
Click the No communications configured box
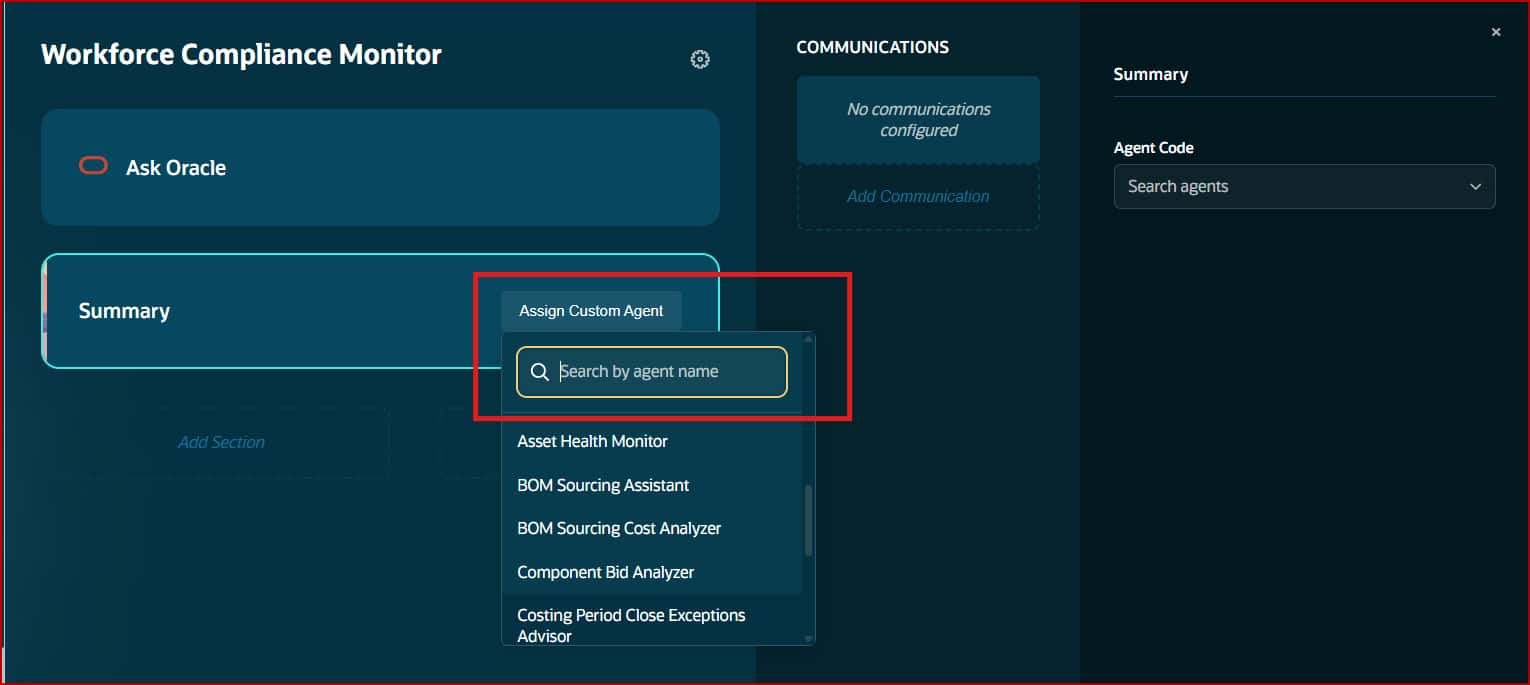pyautogui.click(x=918, y=120)
